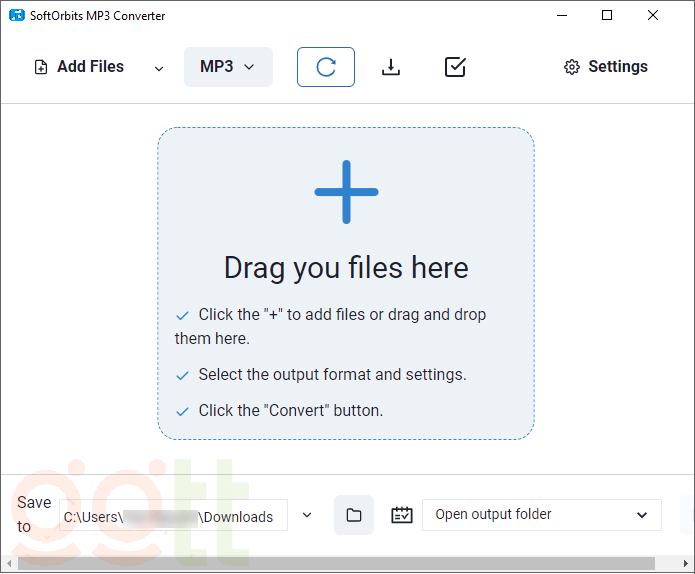
Task: Click the Save to path field
Action: 172,516
